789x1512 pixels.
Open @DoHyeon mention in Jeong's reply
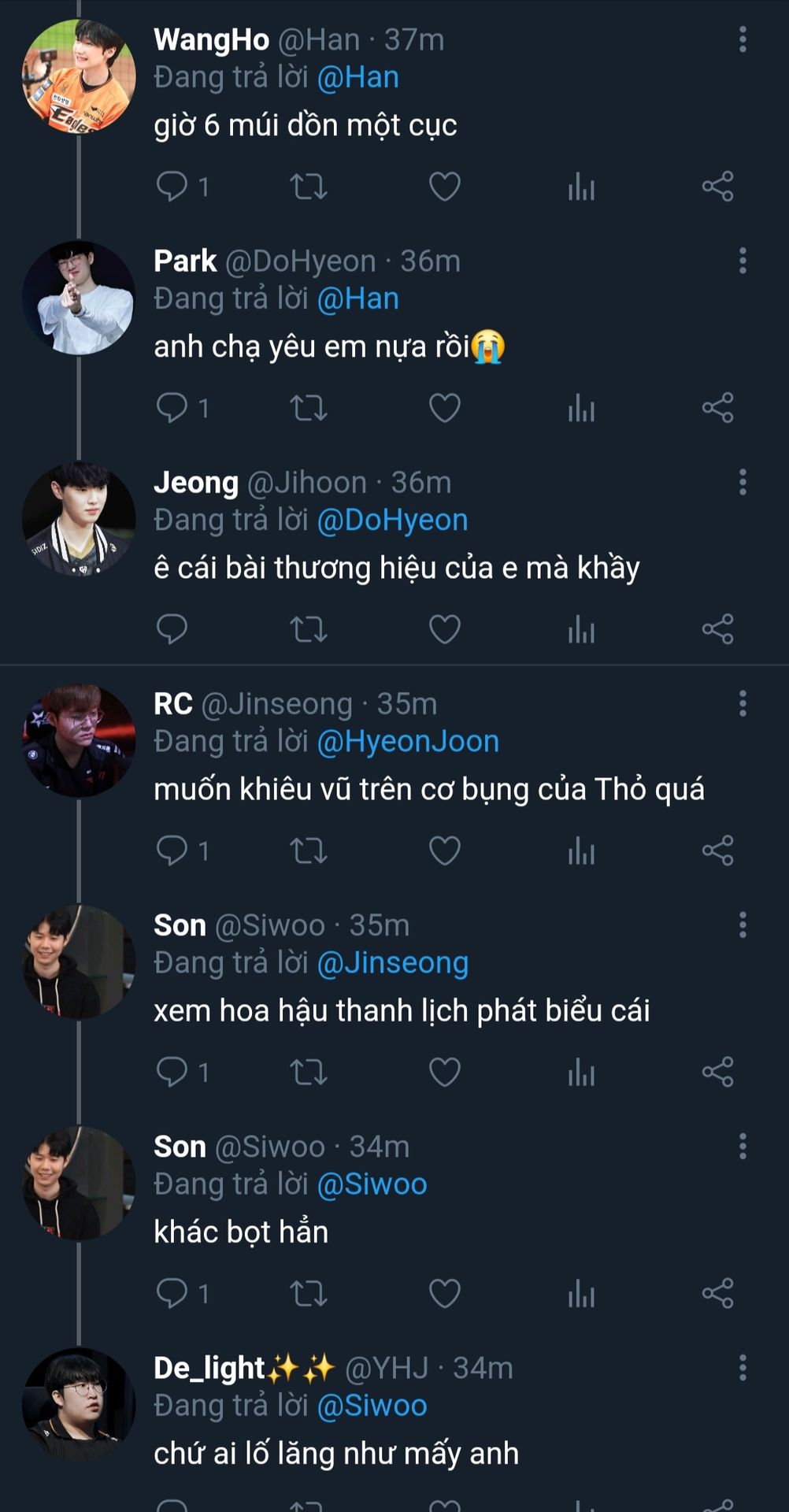(392, 521)
